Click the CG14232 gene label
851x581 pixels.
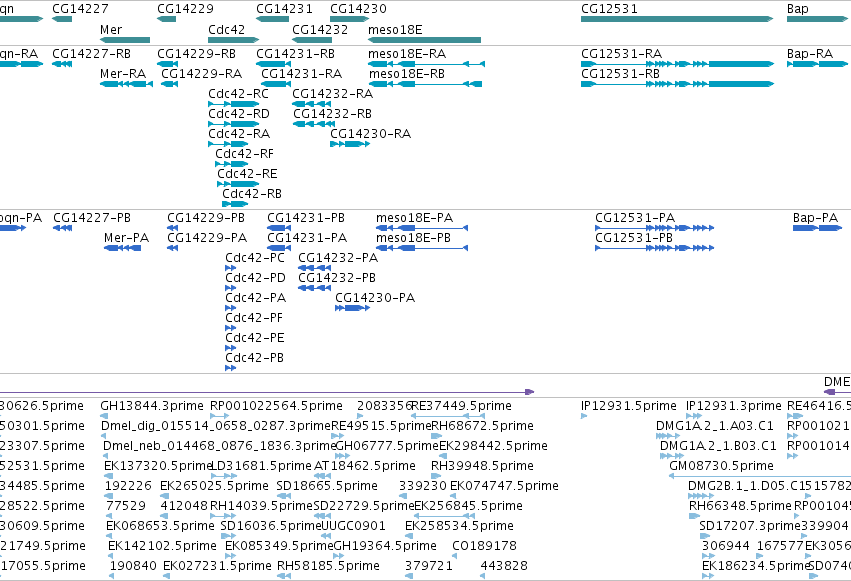[x=320, y=29]
